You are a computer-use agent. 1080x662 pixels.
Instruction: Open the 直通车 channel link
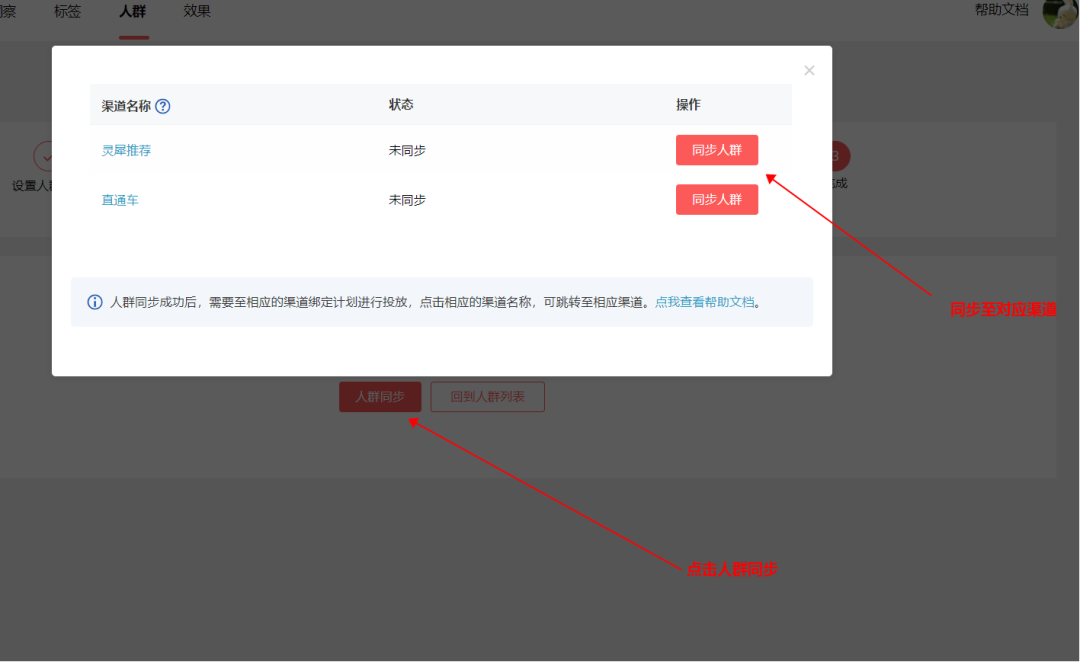tap(120, 199)
